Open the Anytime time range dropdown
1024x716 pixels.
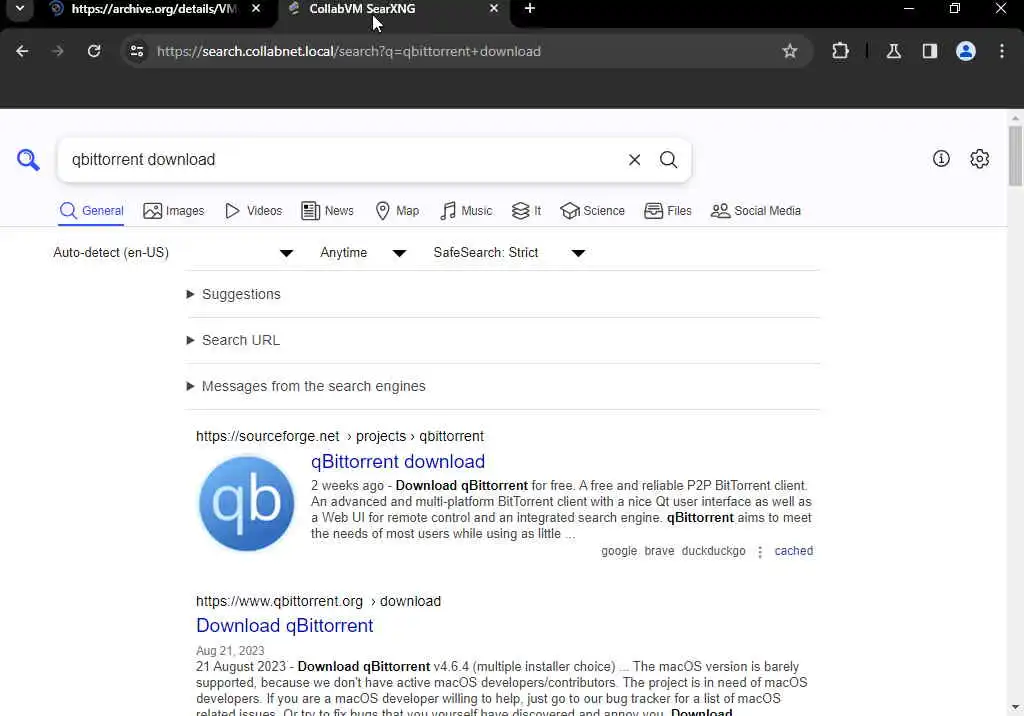(x=363, y=253)
